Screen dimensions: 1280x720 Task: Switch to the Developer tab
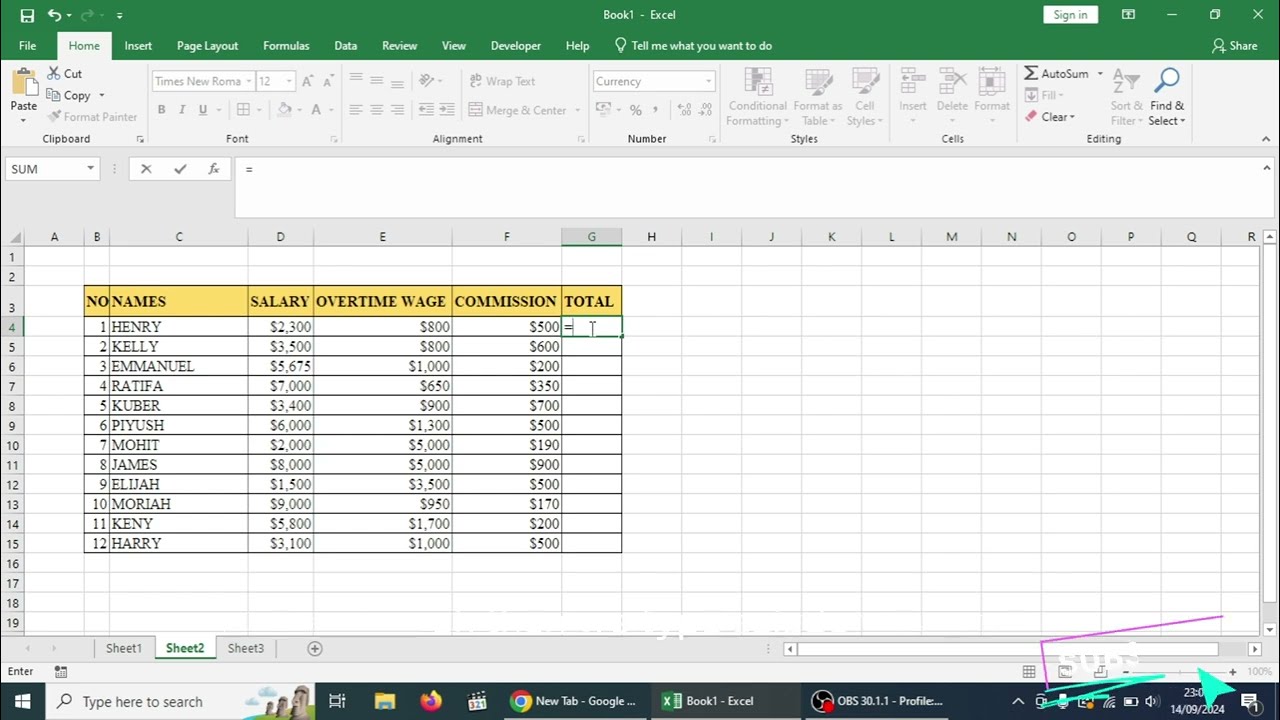tap(516, 46)
